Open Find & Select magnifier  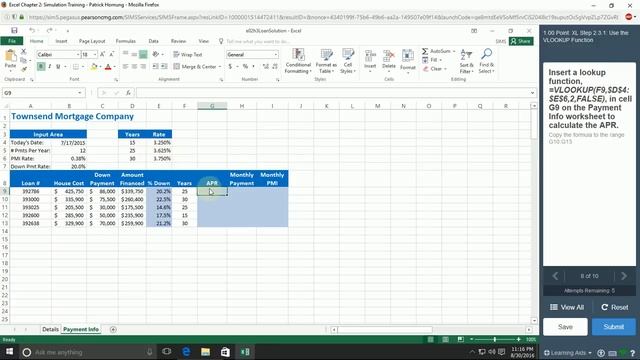(x=486, y=60)
